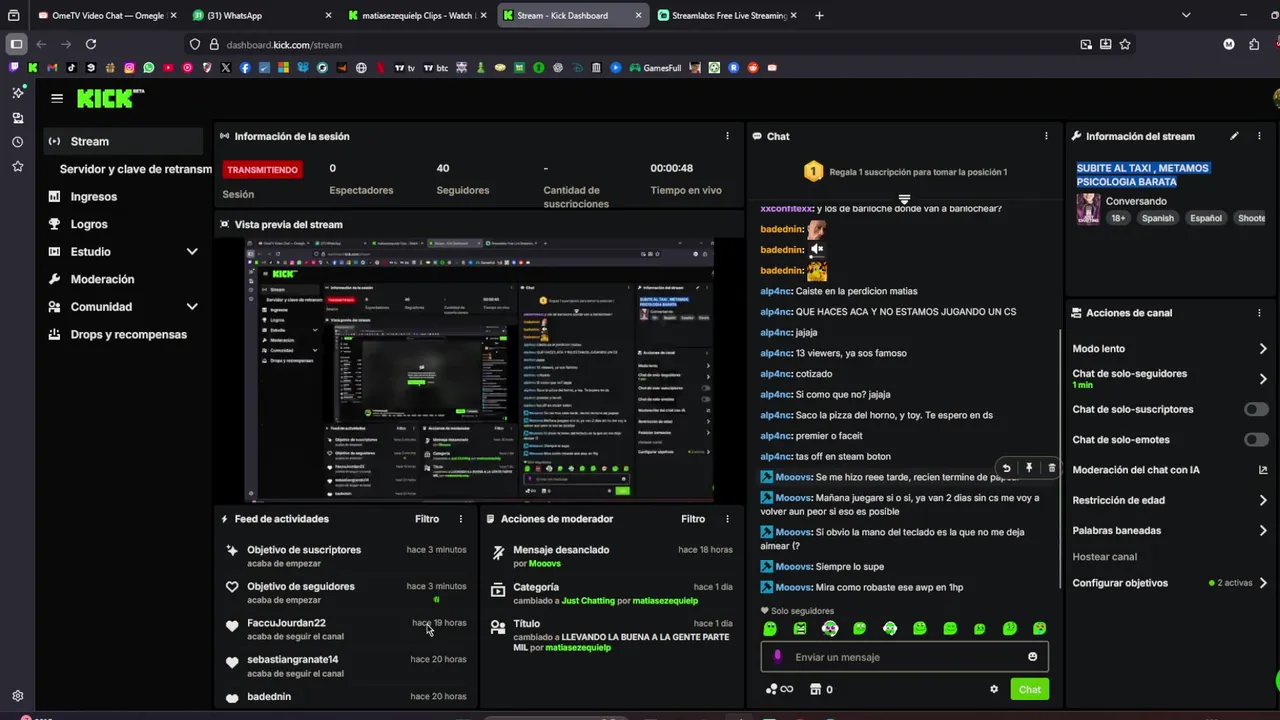Open Drops y recompensas in the sidebar
This screenshot has width=1280, height=720.
coord(126,334)
